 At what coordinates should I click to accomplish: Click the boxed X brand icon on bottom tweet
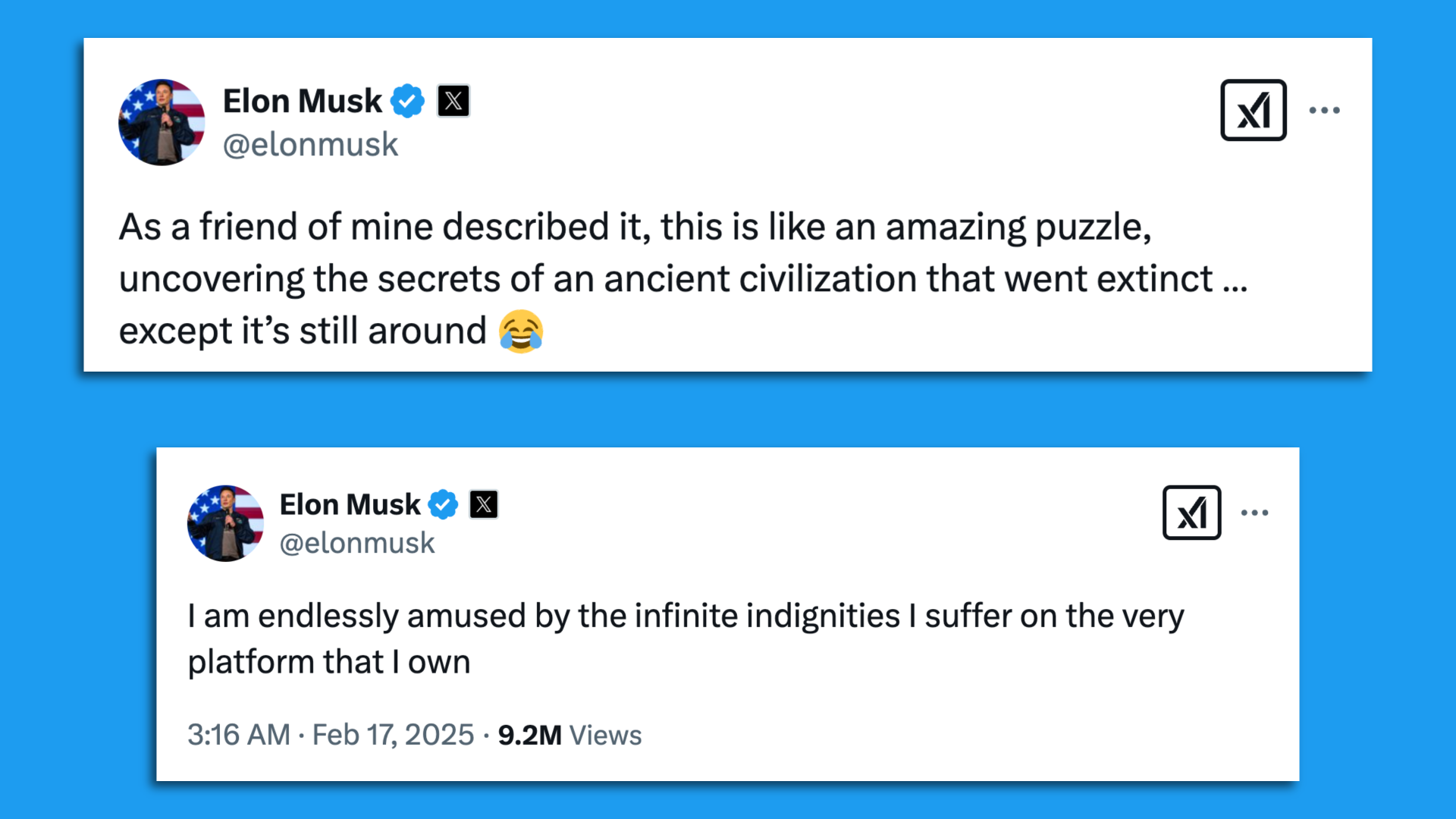1191,512
